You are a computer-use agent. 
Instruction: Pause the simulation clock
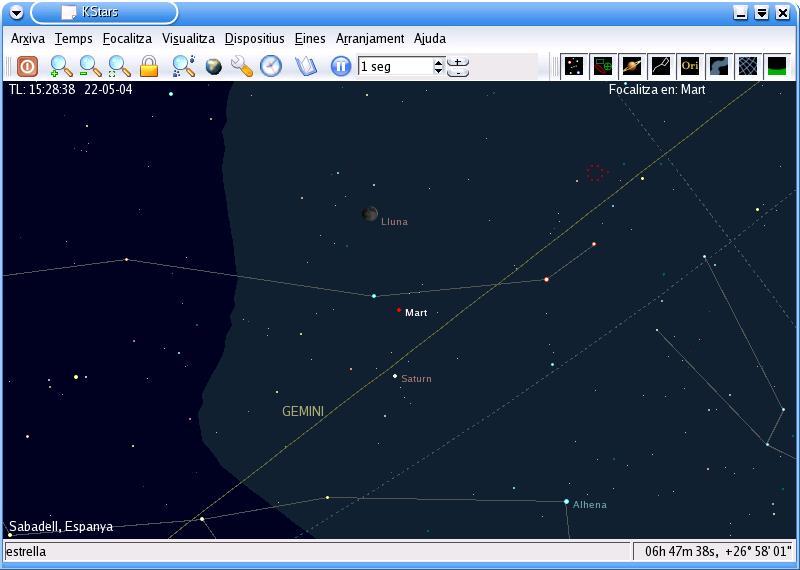(x=341, y=66)
